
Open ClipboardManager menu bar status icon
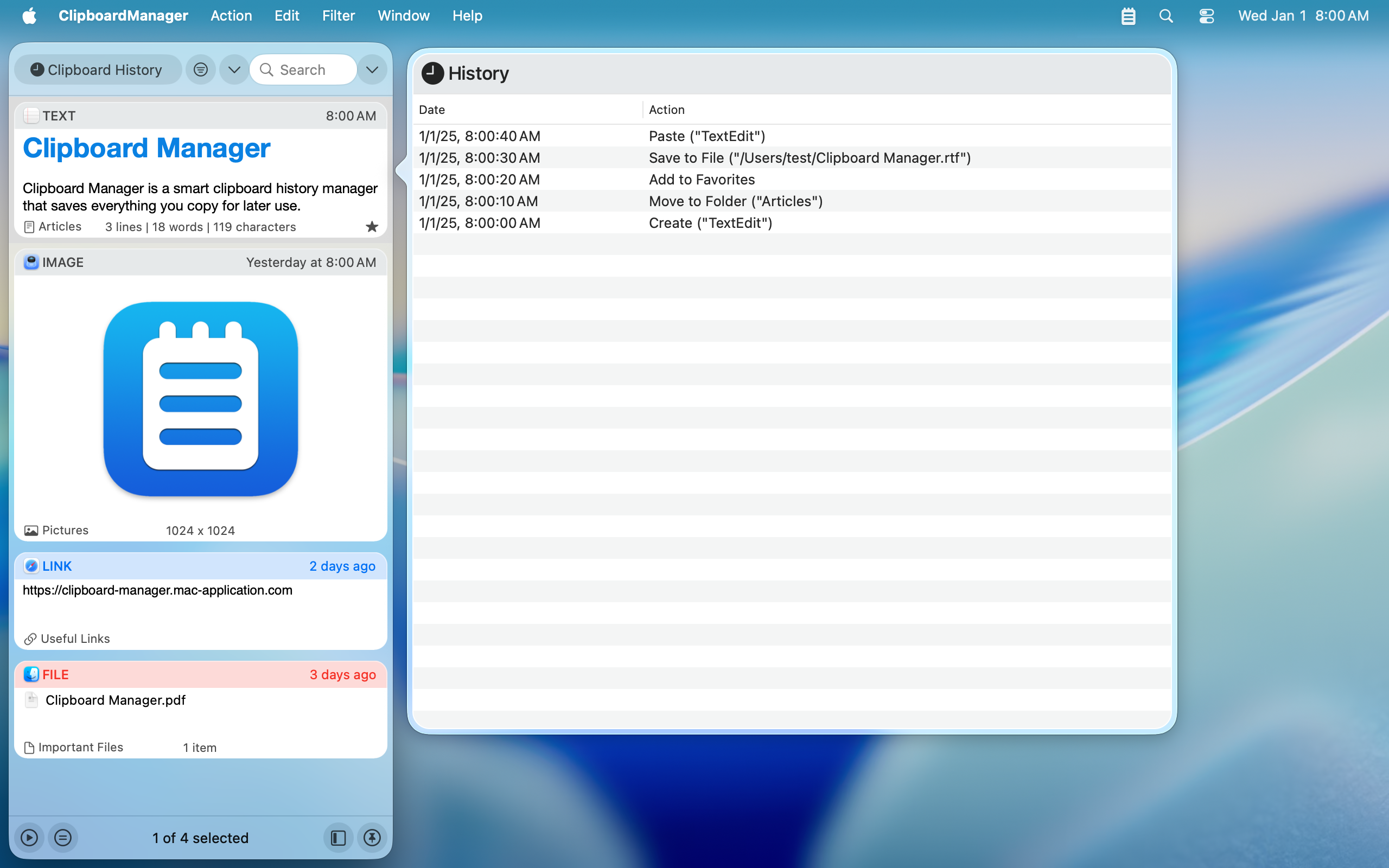coord(1128,16)
